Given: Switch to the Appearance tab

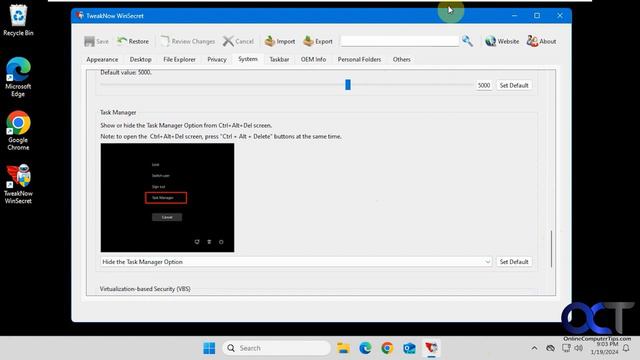Looking at the screenshot, I should click(x=102, y=60).
